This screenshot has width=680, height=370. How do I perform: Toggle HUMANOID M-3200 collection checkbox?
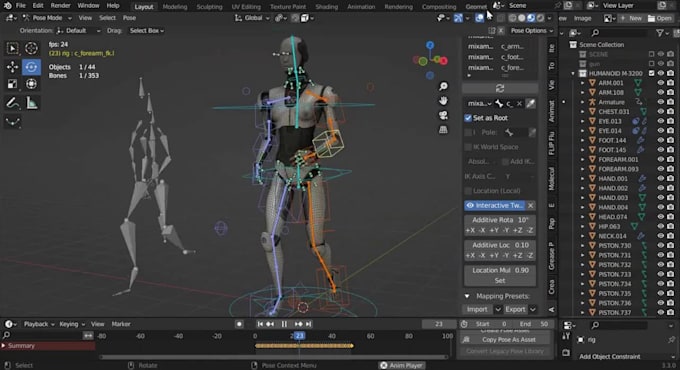coord(651,73)
